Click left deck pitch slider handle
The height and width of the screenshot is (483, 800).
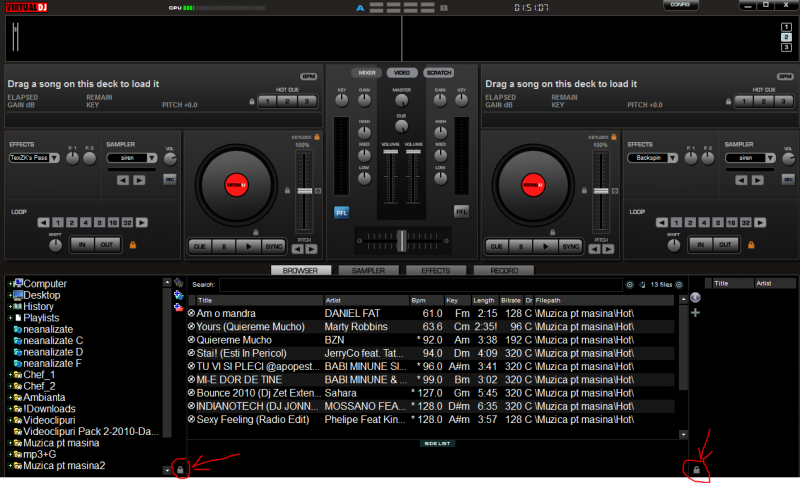[x=305, y=191]
